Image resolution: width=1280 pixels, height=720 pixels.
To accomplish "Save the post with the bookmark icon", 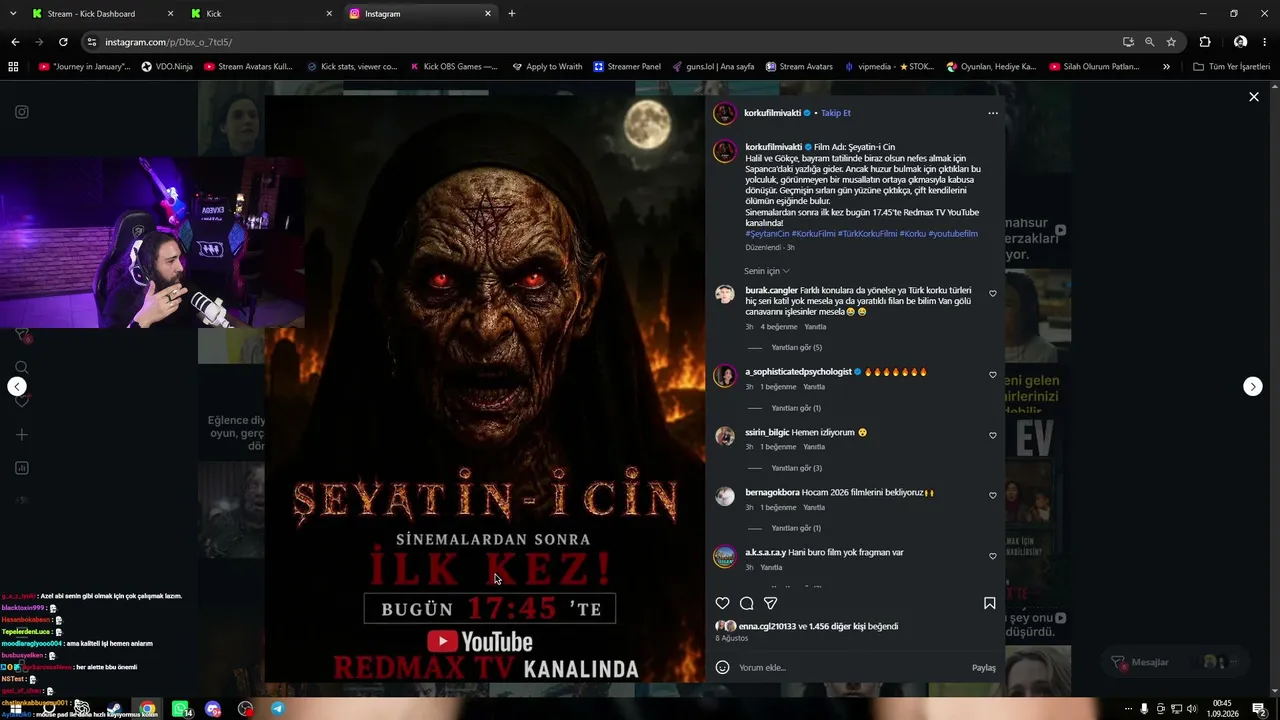I will [989, 603].
